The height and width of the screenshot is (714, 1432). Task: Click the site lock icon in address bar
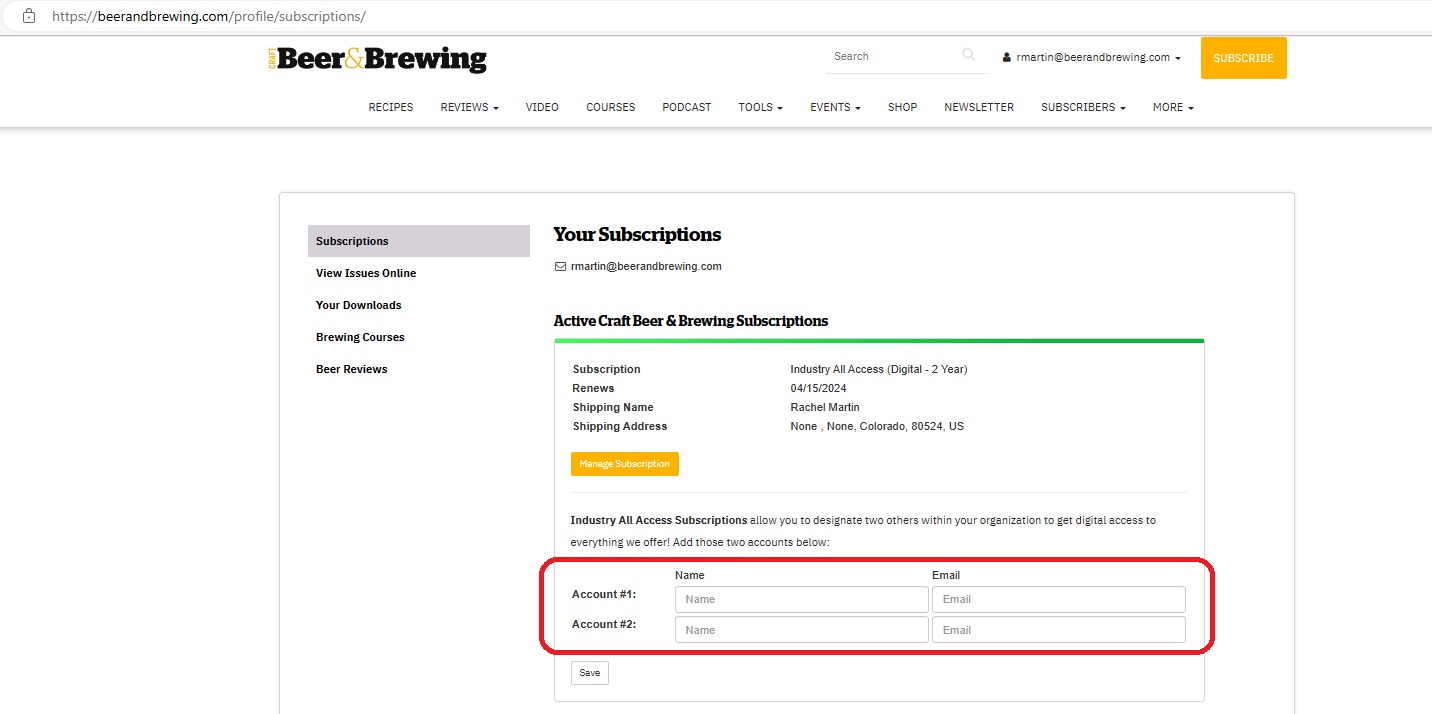point(29,16)
